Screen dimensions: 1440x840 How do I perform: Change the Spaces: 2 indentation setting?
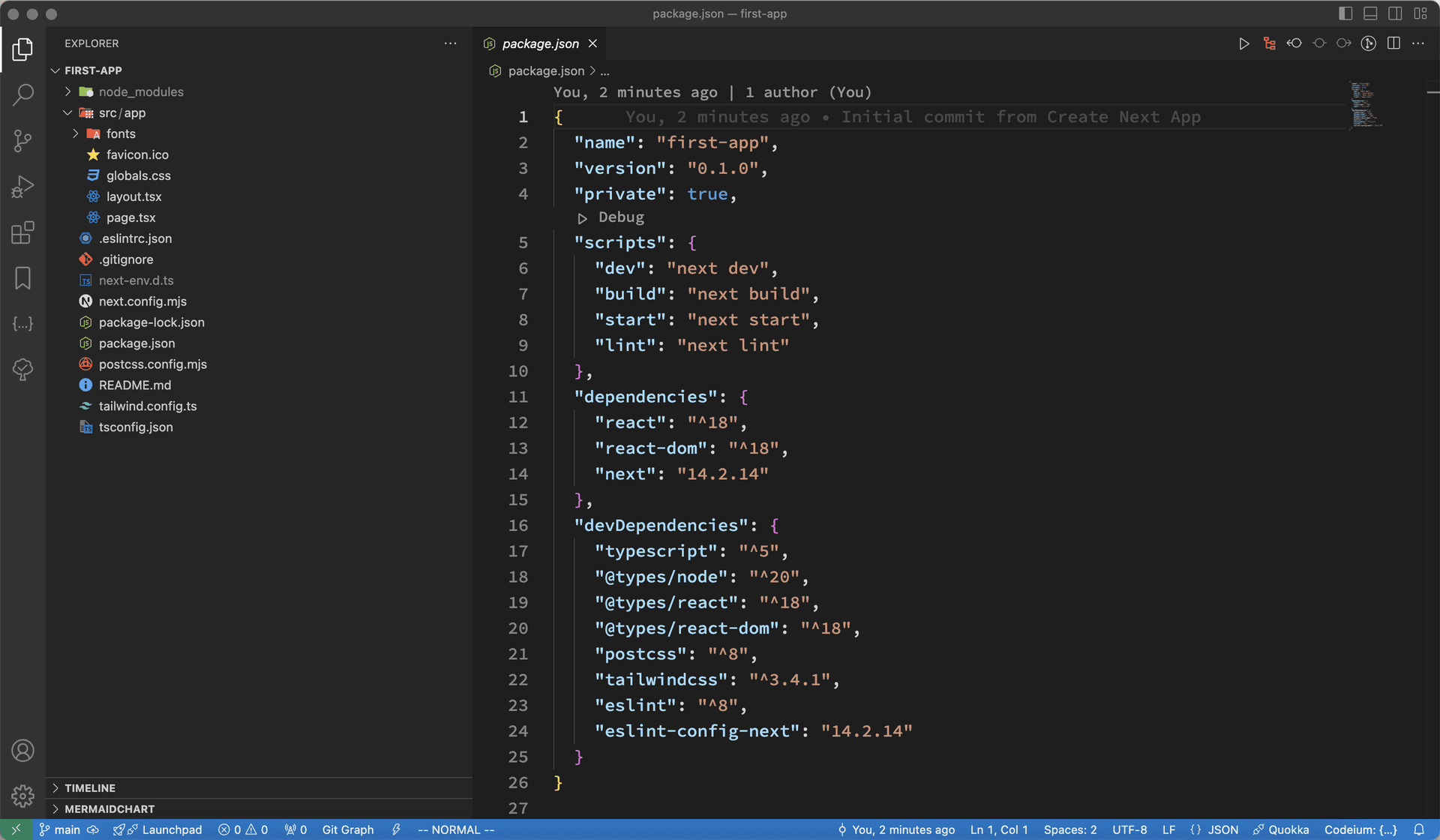[x=1070, y=829]
